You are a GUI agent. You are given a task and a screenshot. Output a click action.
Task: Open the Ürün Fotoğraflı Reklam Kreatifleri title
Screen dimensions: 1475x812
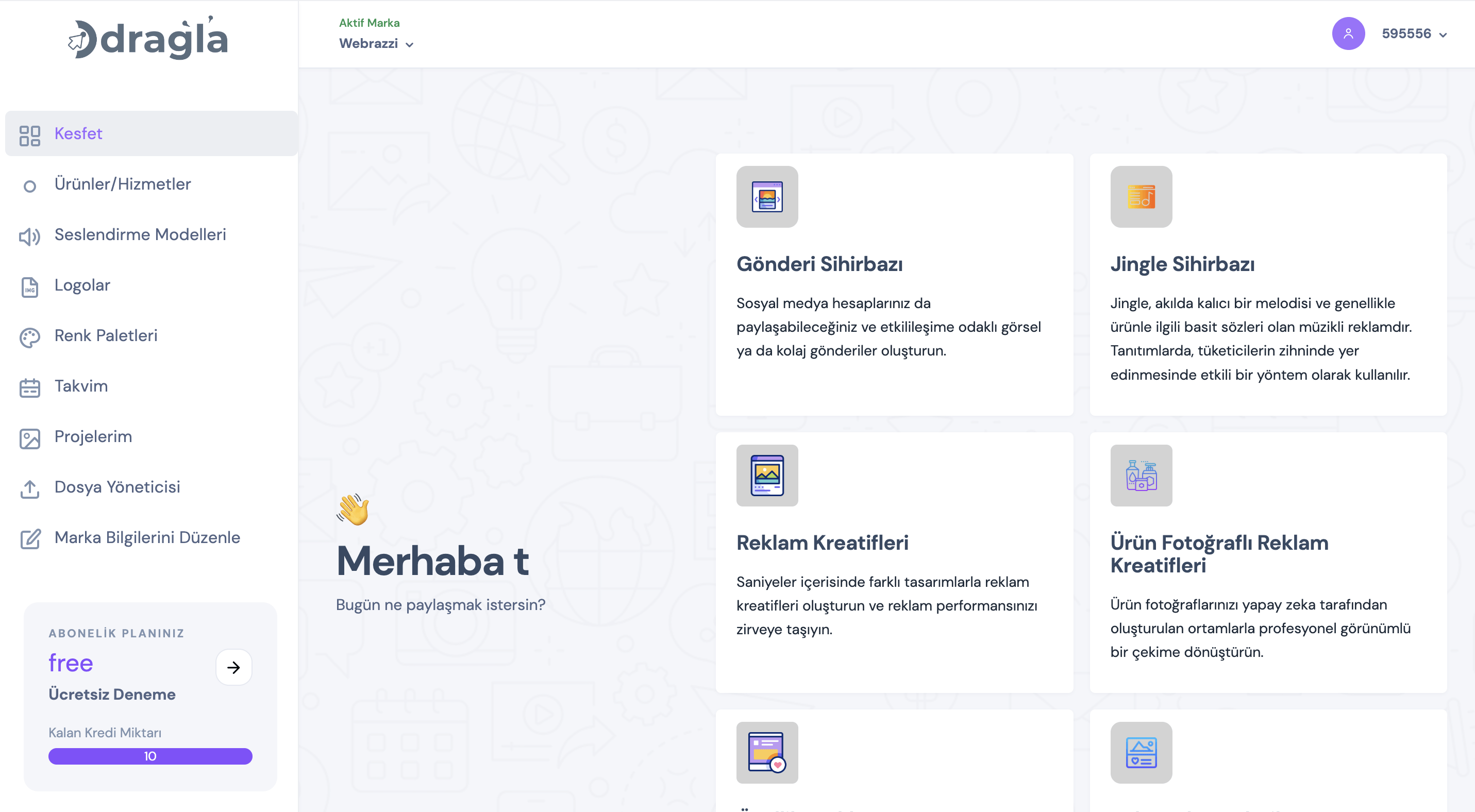point(1219,553)
